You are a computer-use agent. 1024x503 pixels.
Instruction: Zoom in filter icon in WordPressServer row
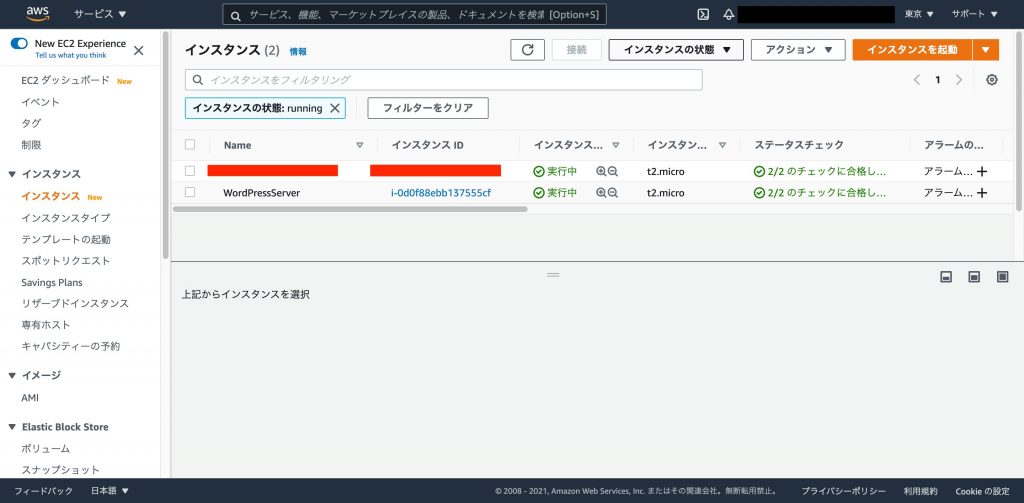(601, 193)
